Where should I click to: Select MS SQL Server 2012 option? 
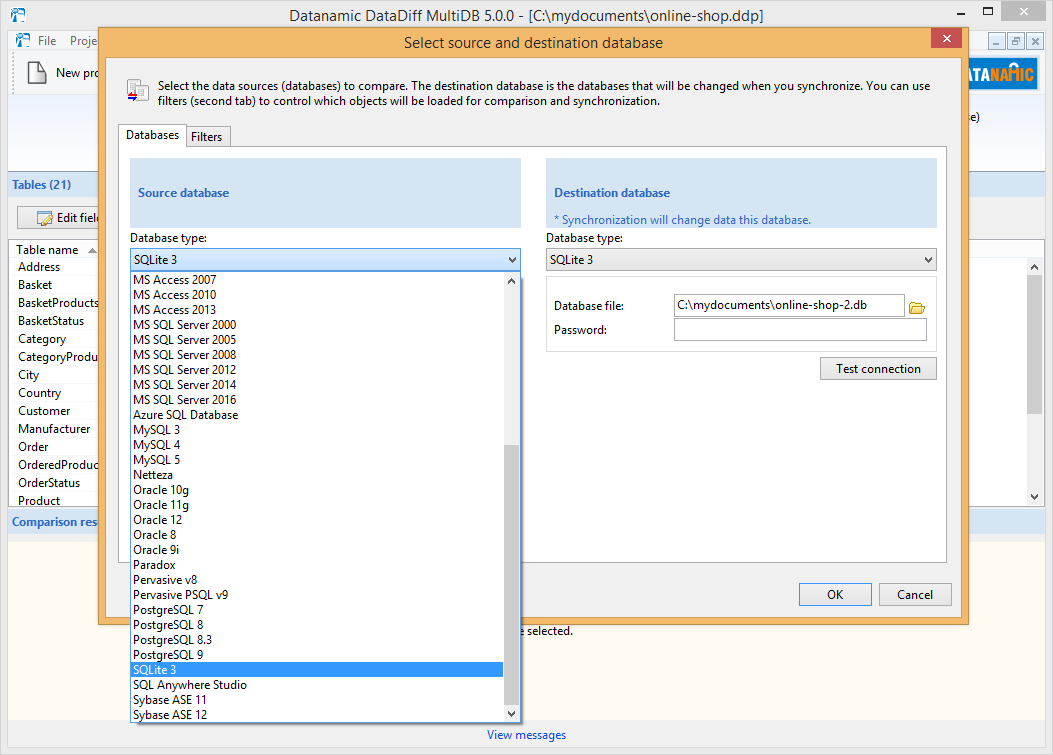pyautogui.click(x=317, y=369)
